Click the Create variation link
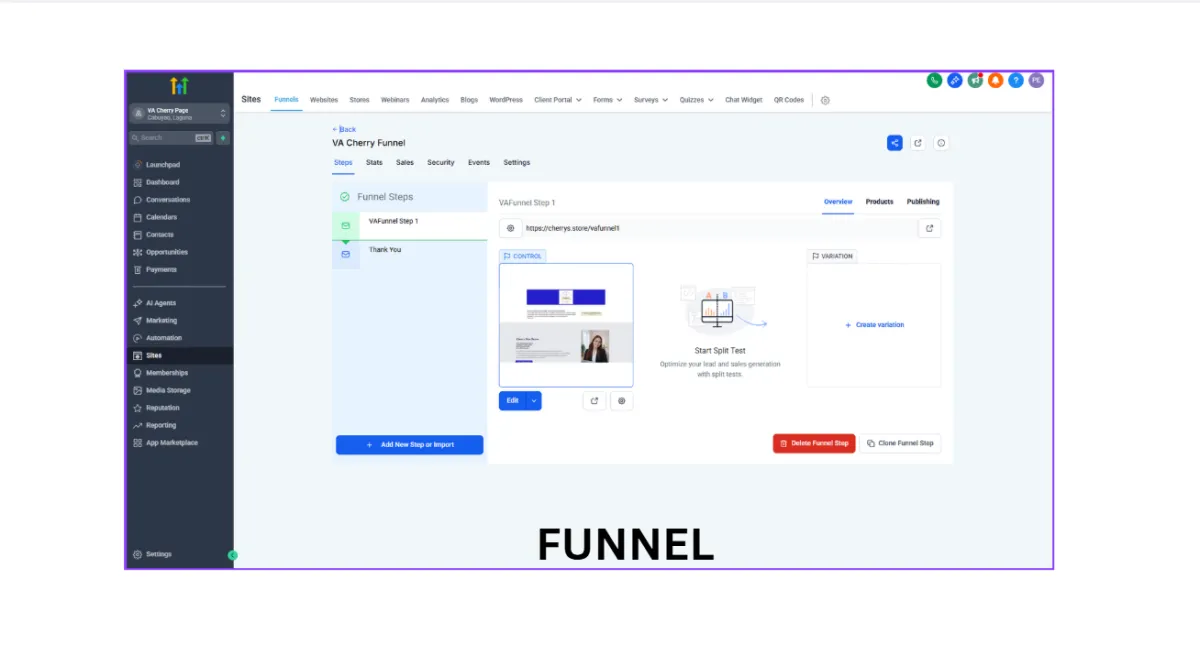Image resolution: width=1200 pixels, height=666 pixels. (874, 325)
